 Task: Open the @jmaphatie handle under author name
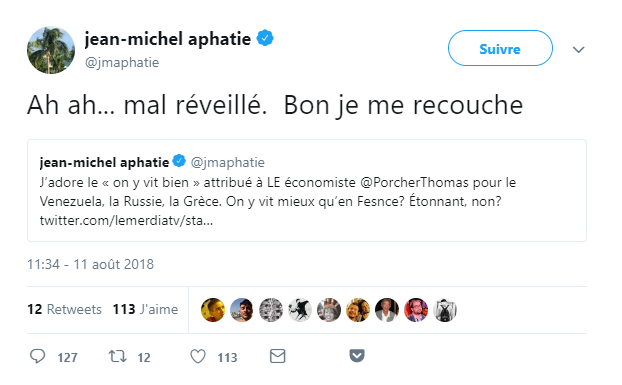122,62
